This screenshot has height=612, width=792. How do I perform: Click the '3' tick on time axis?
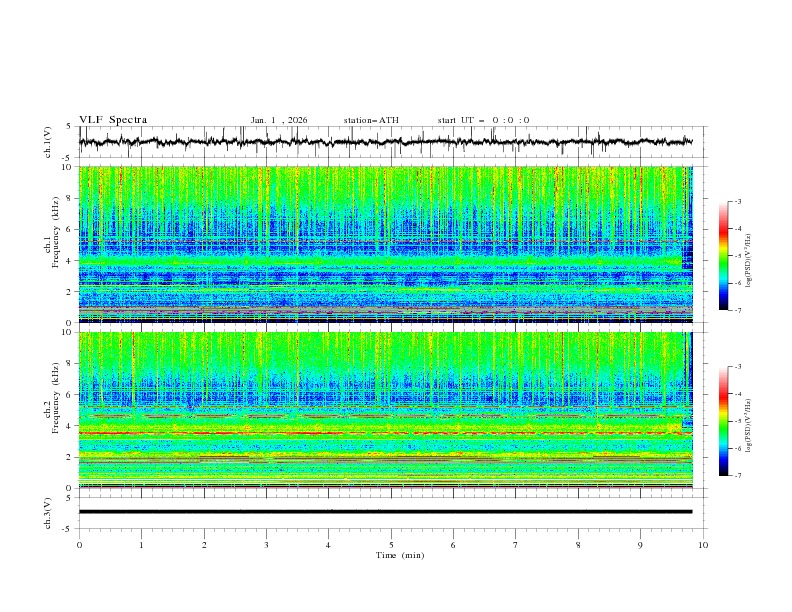point(266,545)
